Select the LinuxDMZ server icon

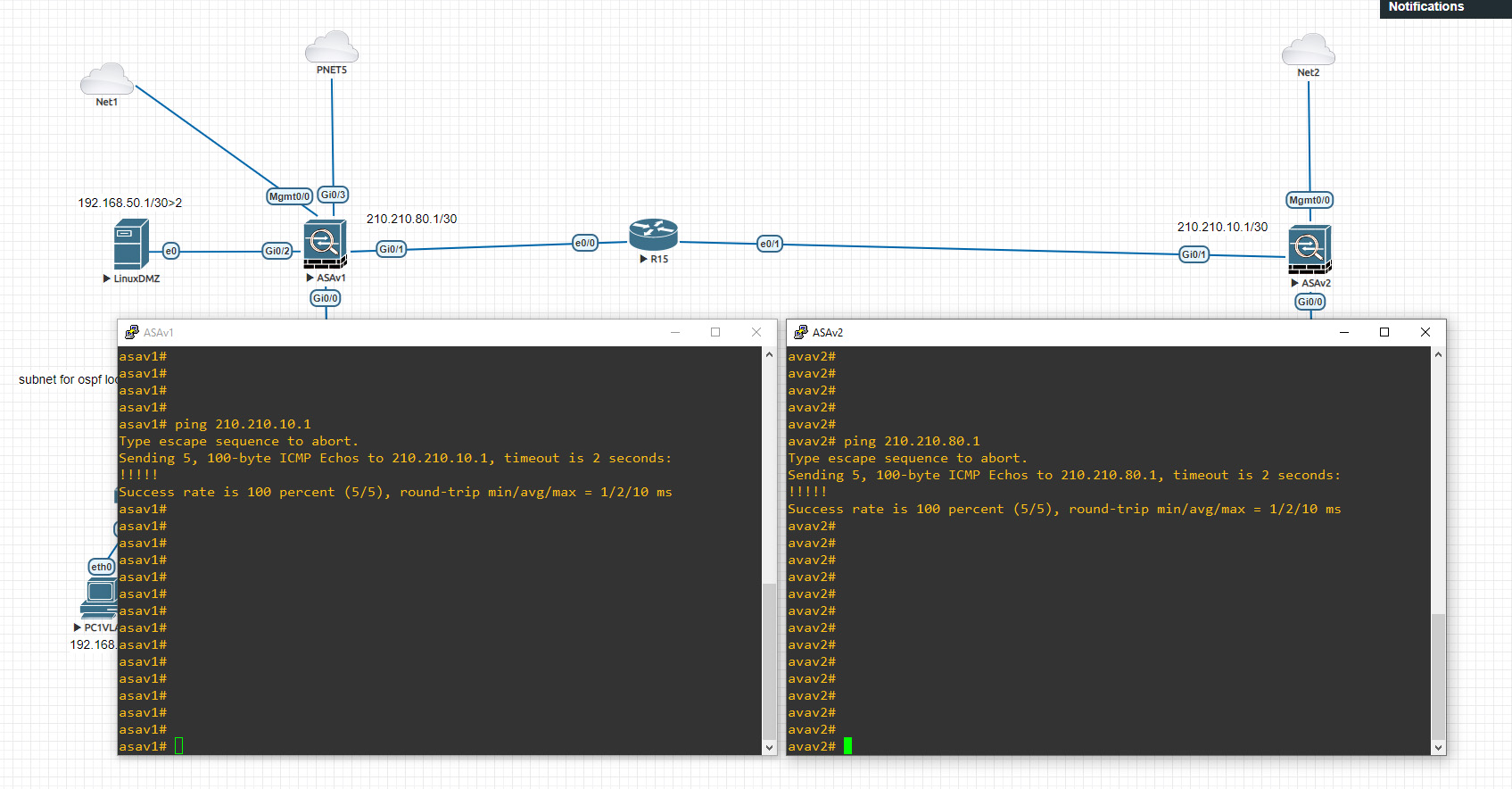coord(131,244)
